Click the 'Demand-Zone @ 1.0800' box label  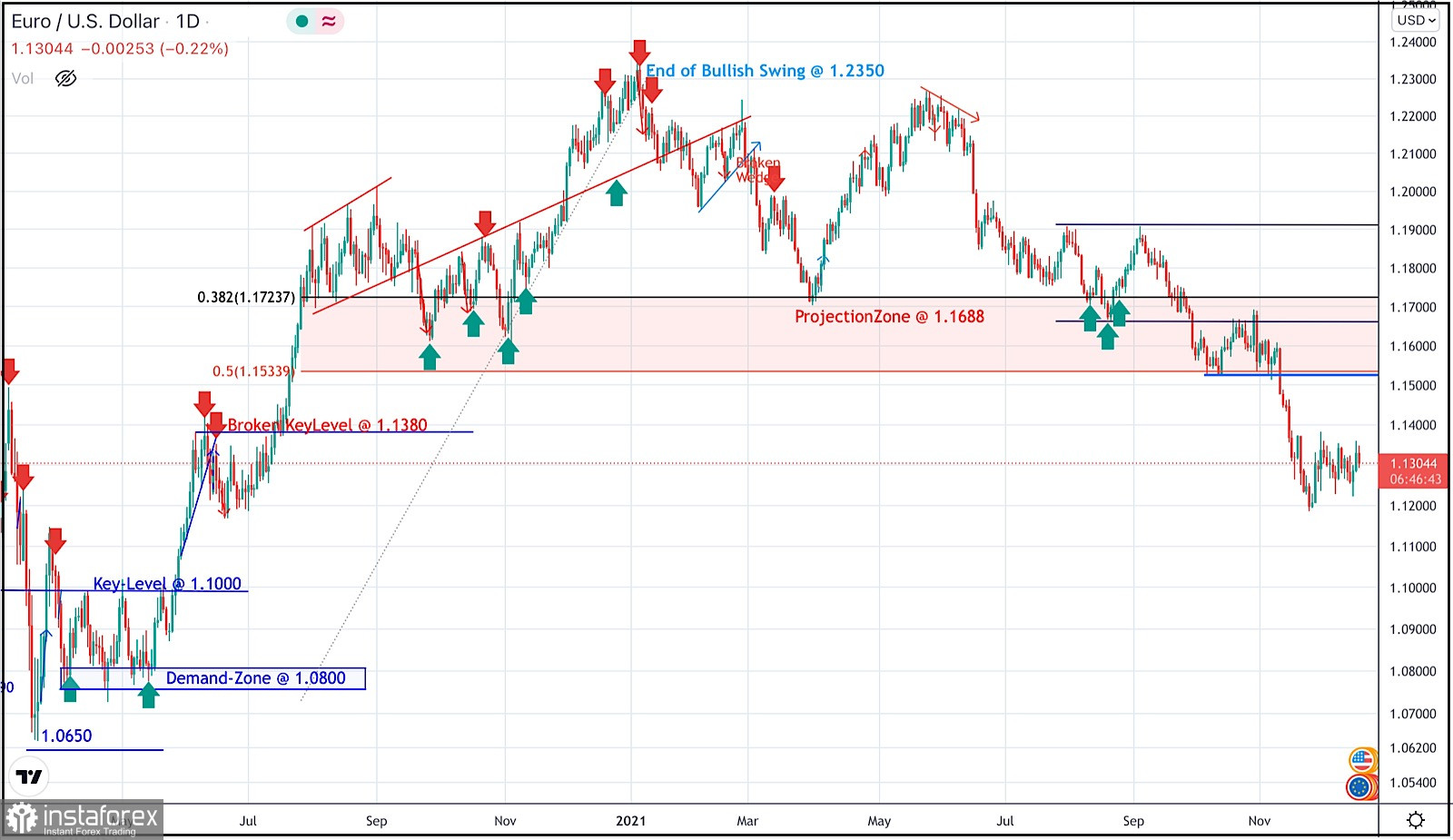pyautogui.click(x=255, y=678)
